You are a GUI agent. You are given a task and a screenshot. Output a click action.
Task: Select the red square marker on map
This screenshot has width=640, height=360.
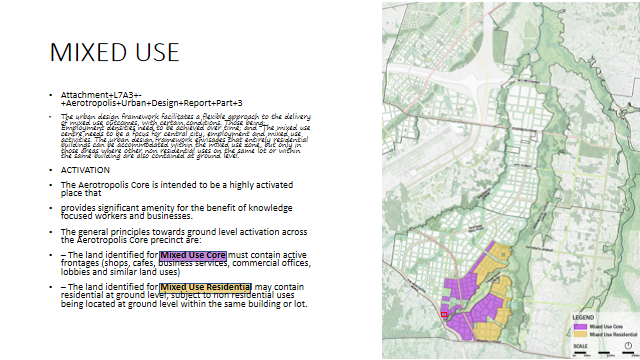444,314
